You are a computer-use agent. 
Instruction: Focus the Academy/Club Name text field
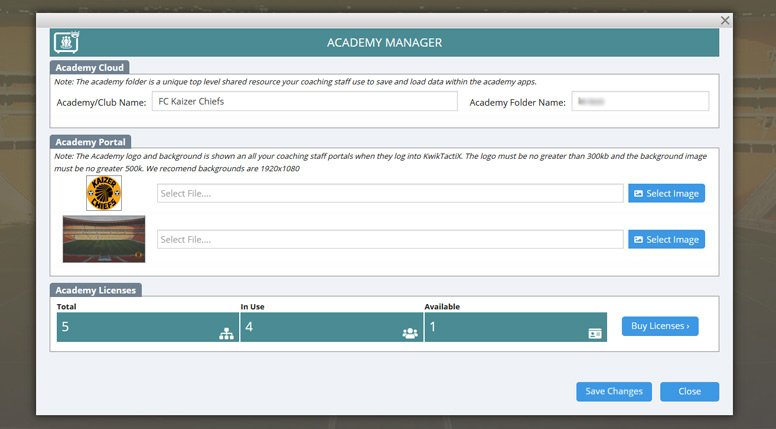[304, 101]
